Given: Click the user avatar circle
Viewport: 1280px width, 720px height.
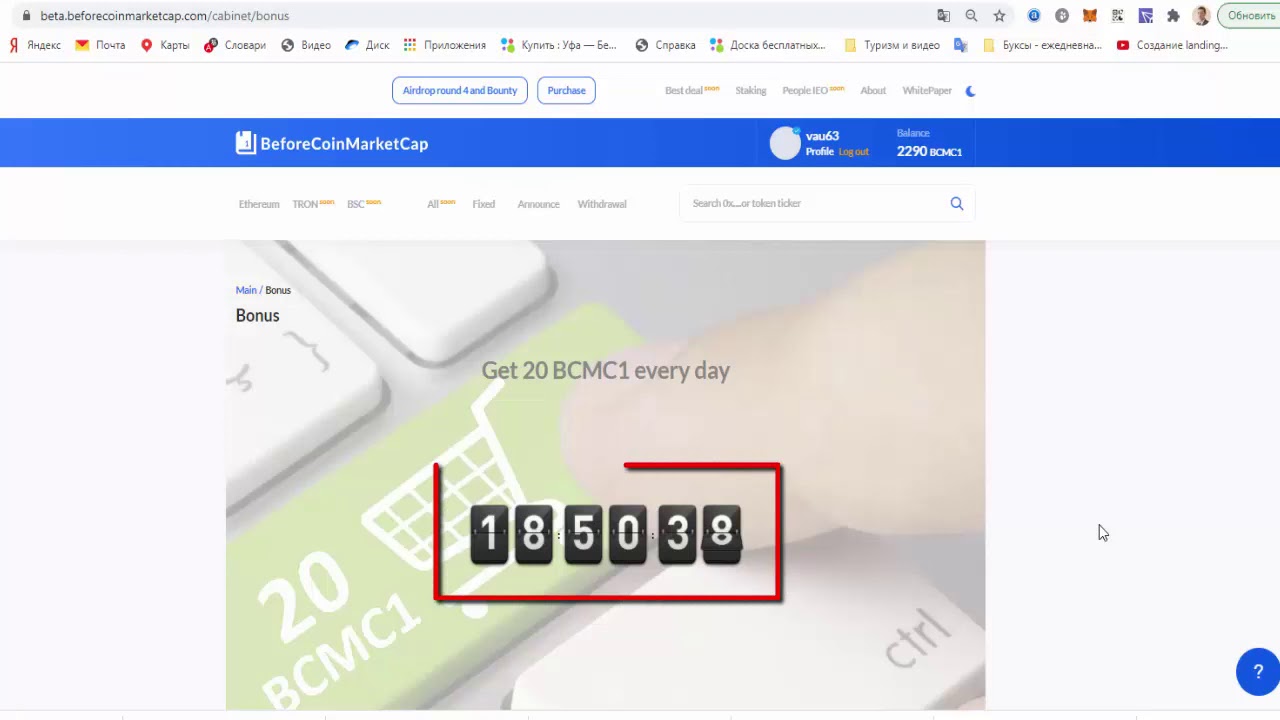Looking at the screenshot, I should tap(785, 143).
